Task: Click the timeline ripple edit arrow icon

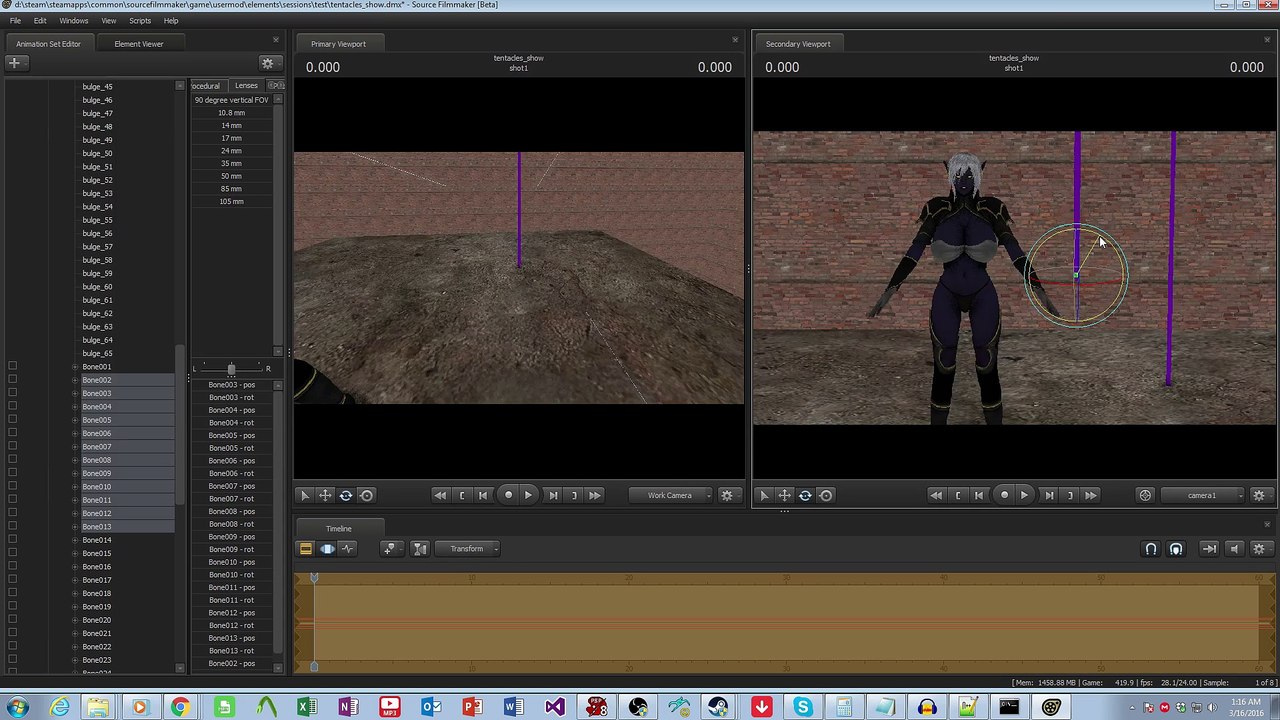Action: coord(1209,549)
